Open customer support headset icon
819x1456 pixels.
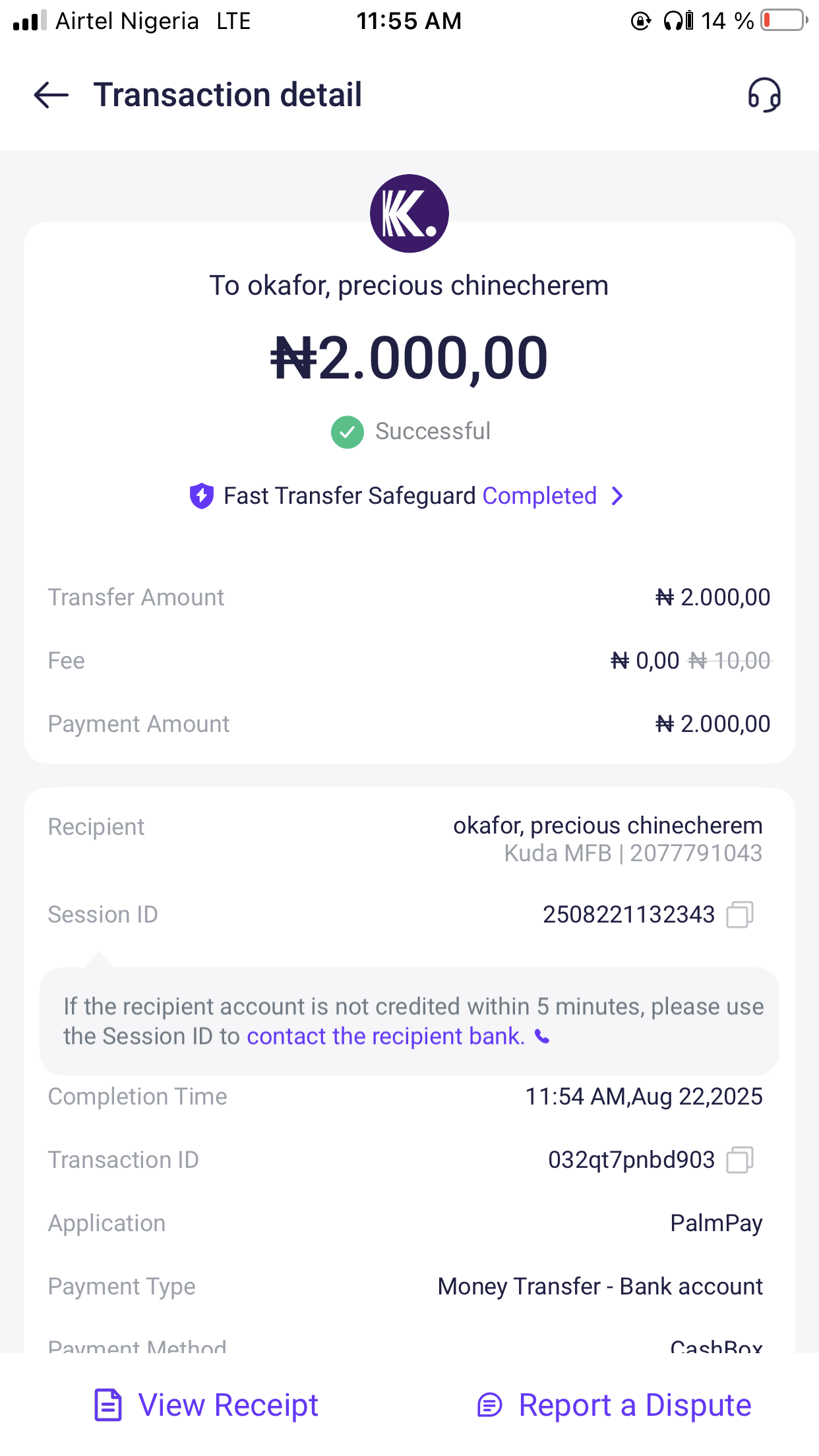tap(764, 95)
